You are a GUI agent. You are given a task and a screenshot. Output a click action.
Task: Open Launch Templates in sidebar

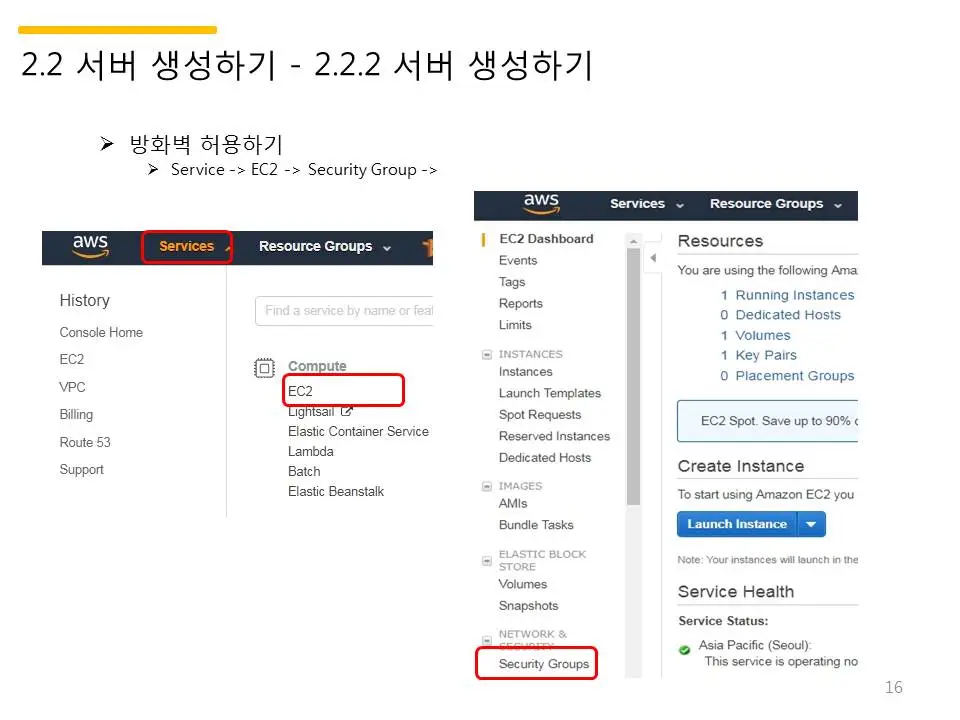(550, 393)
